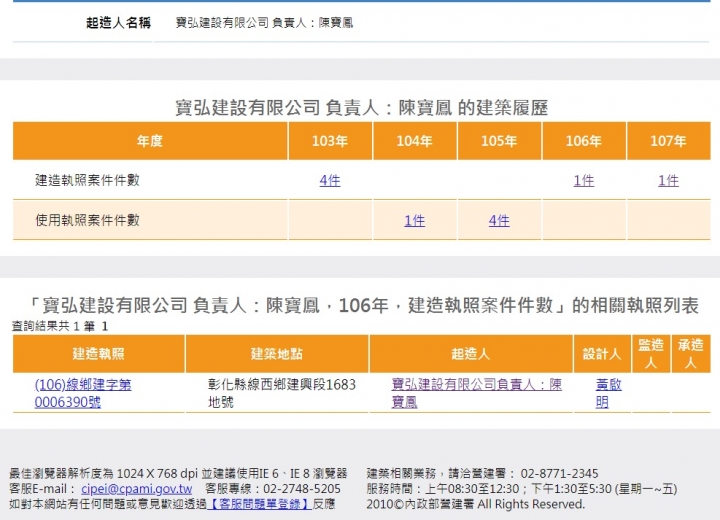Click the 設計人 column header

602,354
